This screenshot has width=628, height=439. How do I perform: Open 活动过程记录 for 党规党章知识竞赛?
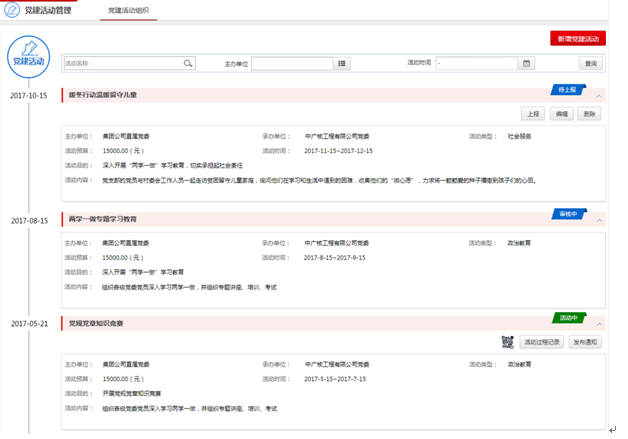click(x=542, y=342)
